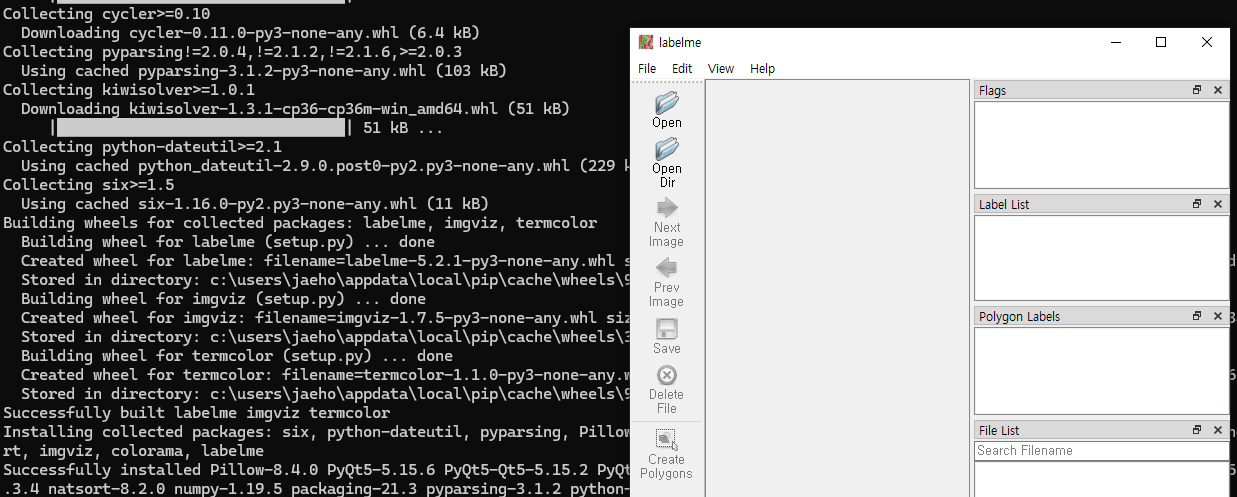Close the Flags panel
This screenshot has height=497, width=1237.
(x=1217, y=90)
